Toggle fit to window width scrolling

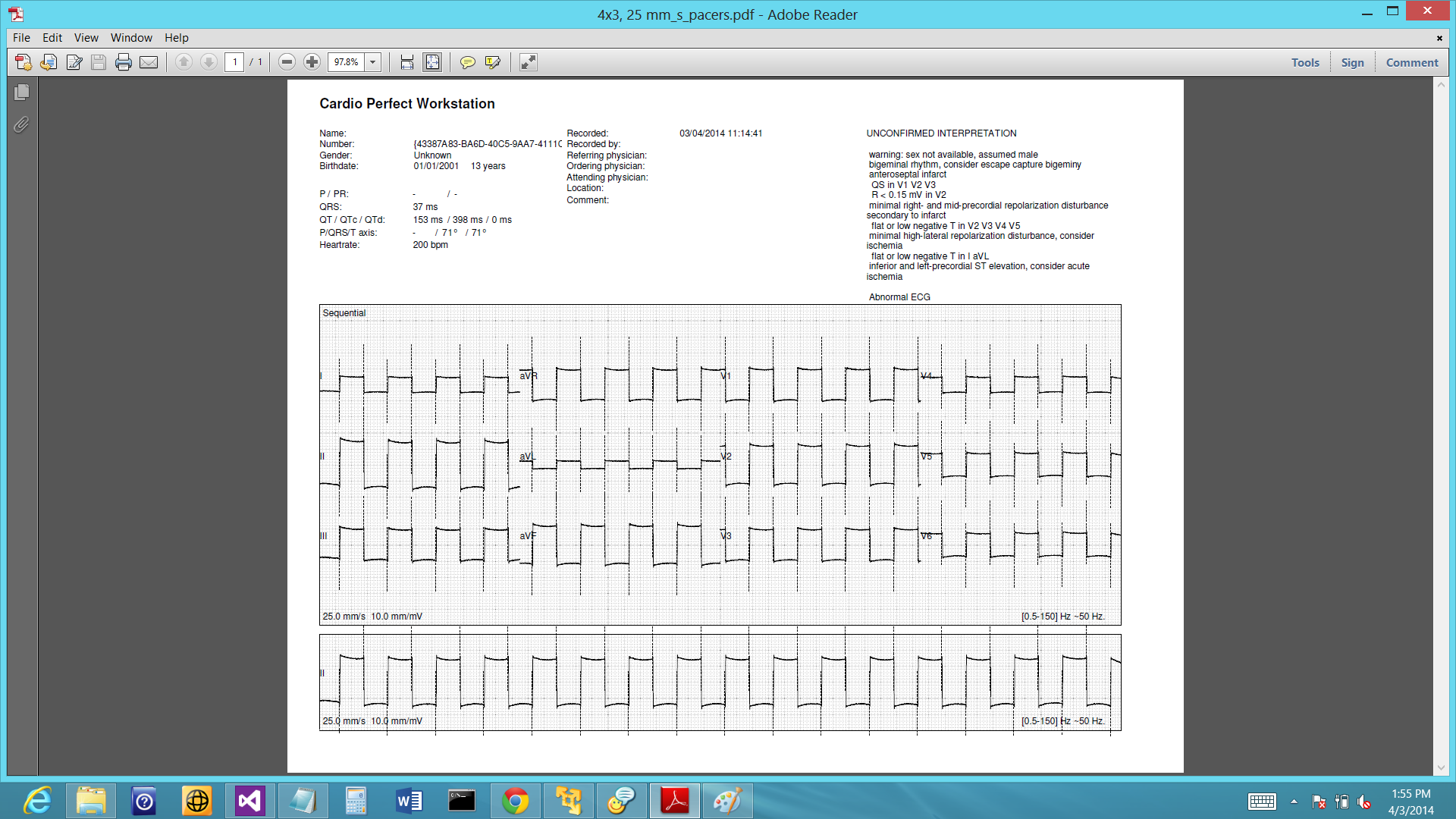click(407, 62)
